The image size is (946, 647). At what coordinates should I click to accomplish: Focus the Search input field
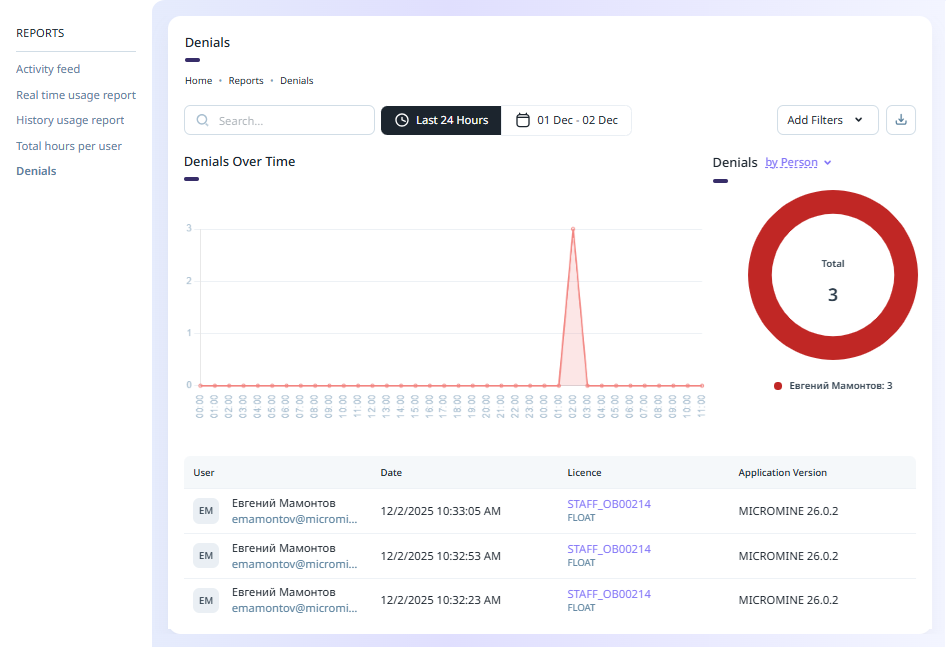[290, 120]
